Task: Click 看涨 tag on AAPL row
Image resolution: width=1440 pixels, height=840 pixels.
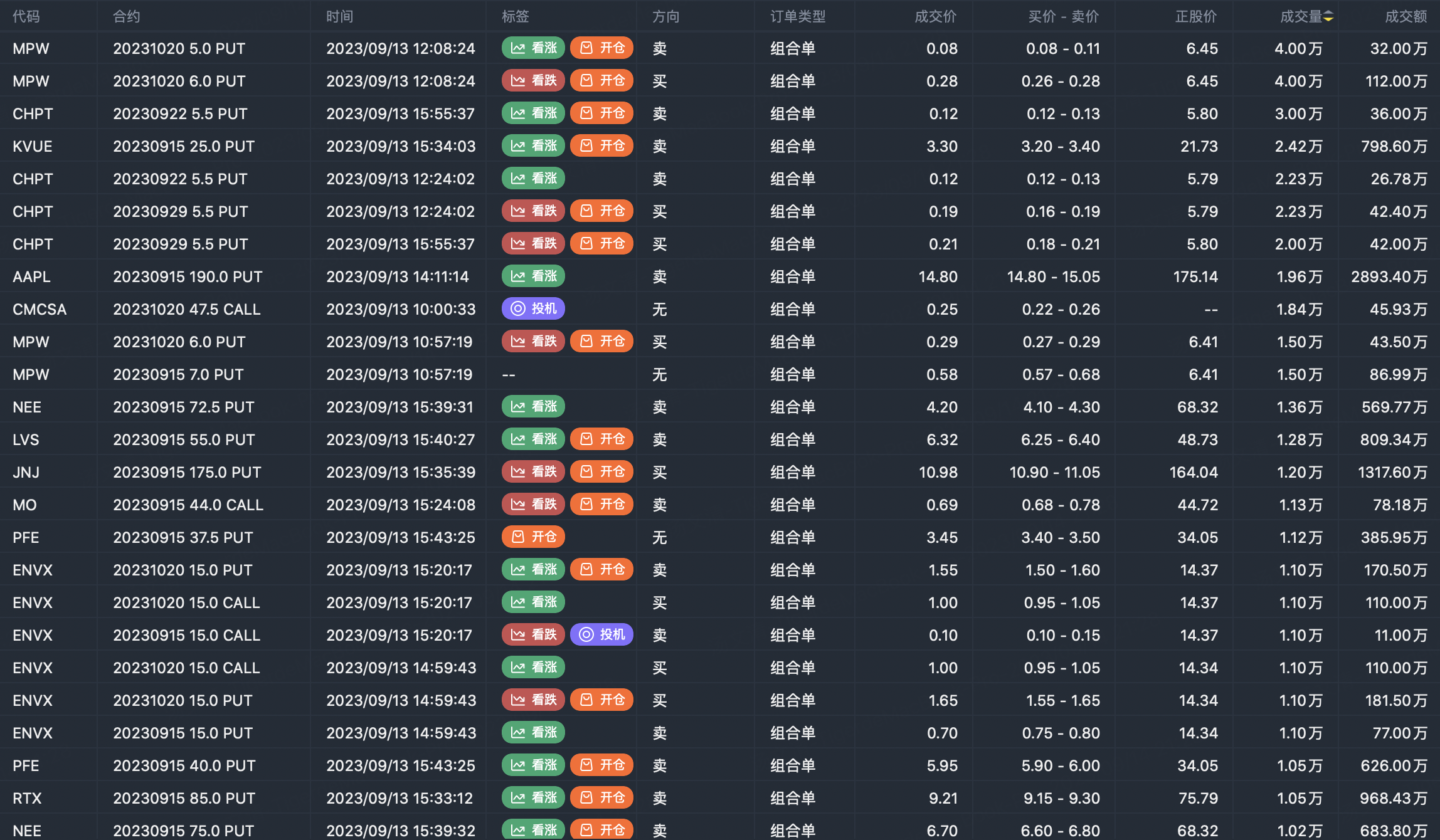Action: pyautogui.click(x=533, y=276)
